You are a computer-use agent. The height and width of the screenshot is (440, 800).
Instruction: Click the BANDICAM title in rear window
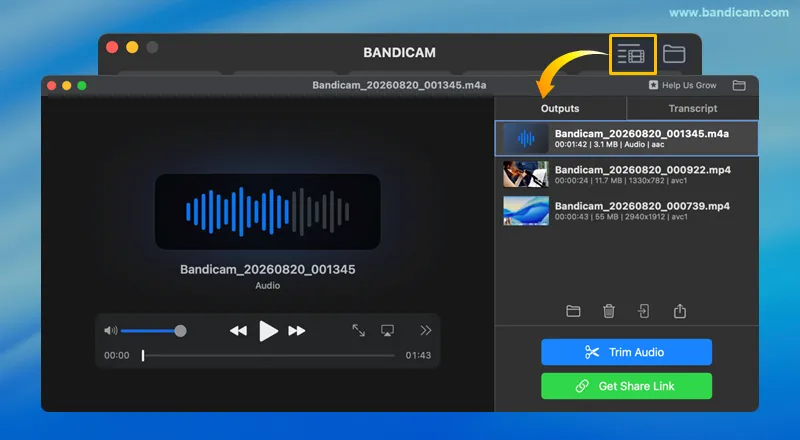[399, 53]
